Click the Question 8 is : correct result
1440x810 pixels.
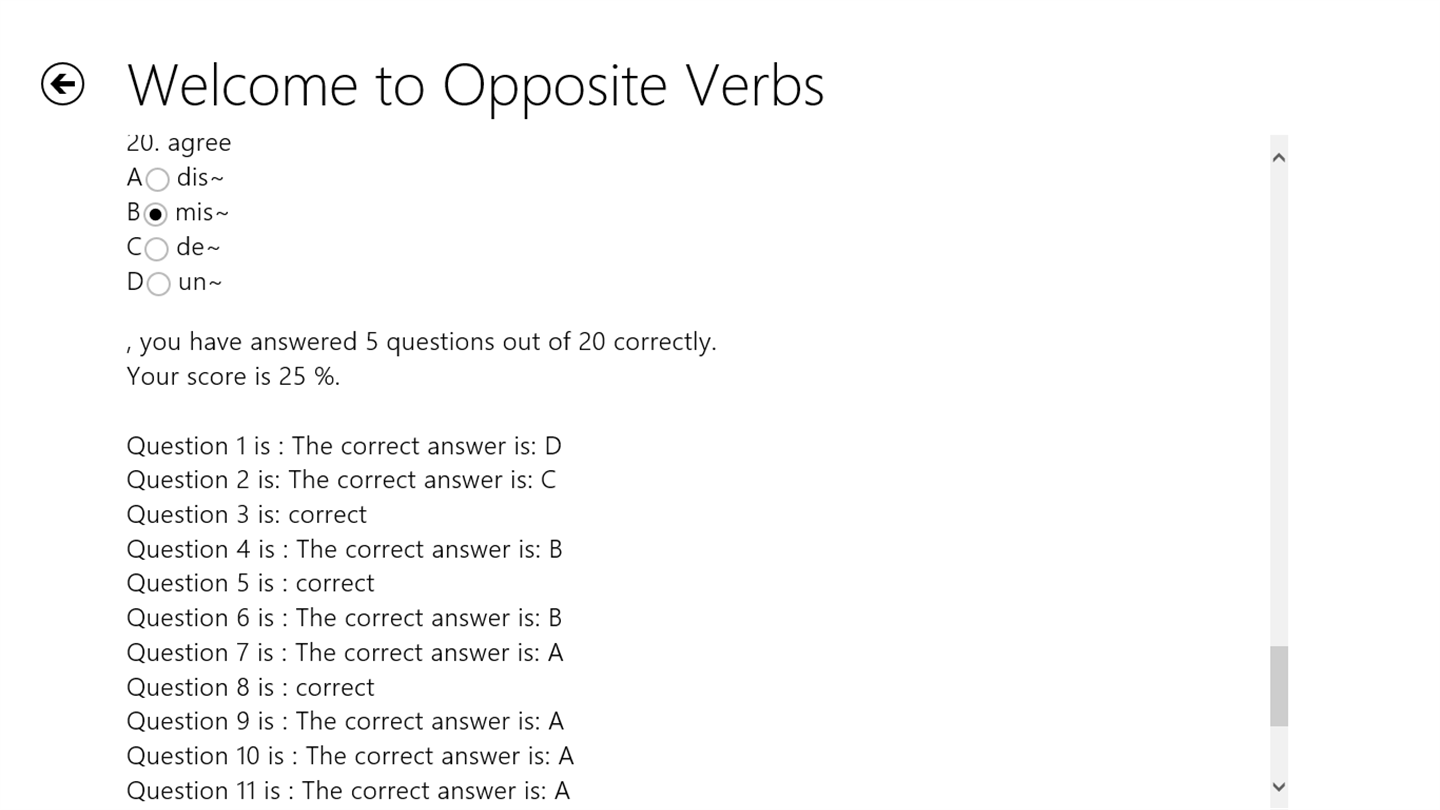(250, 688)
